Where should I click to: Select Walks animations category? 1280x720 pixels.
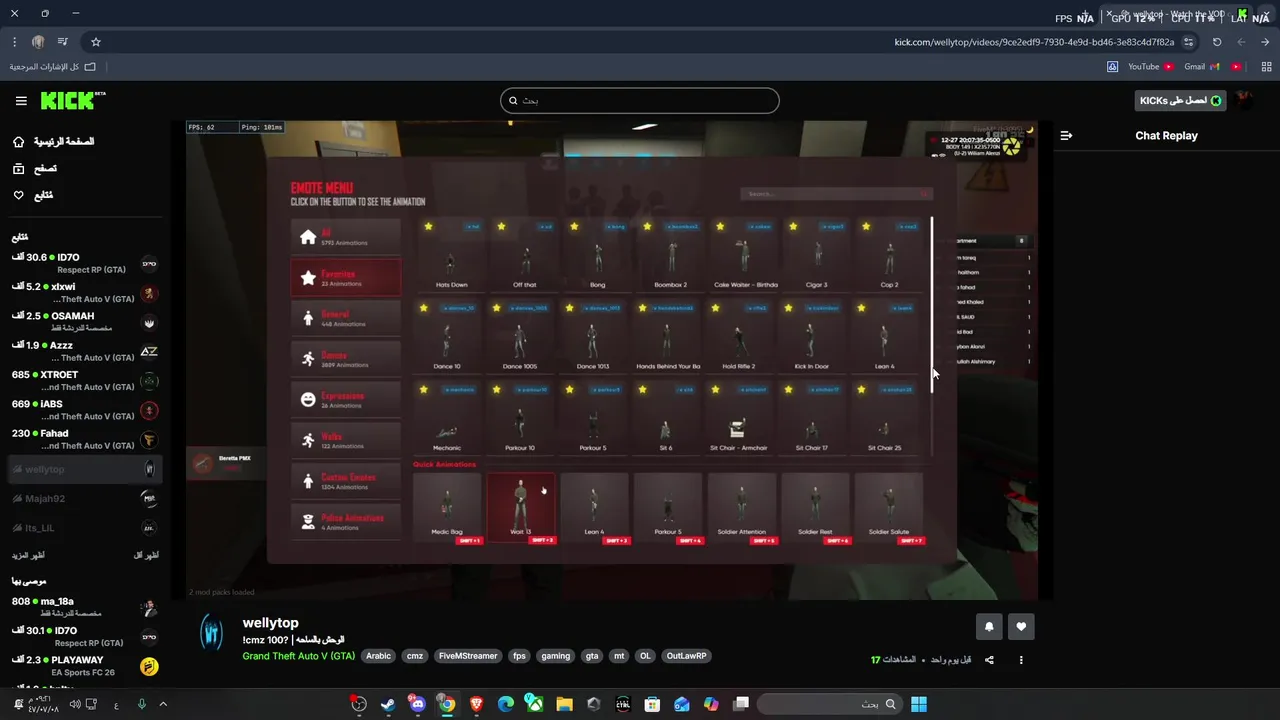pyautogui.click(x=346, y=441)
